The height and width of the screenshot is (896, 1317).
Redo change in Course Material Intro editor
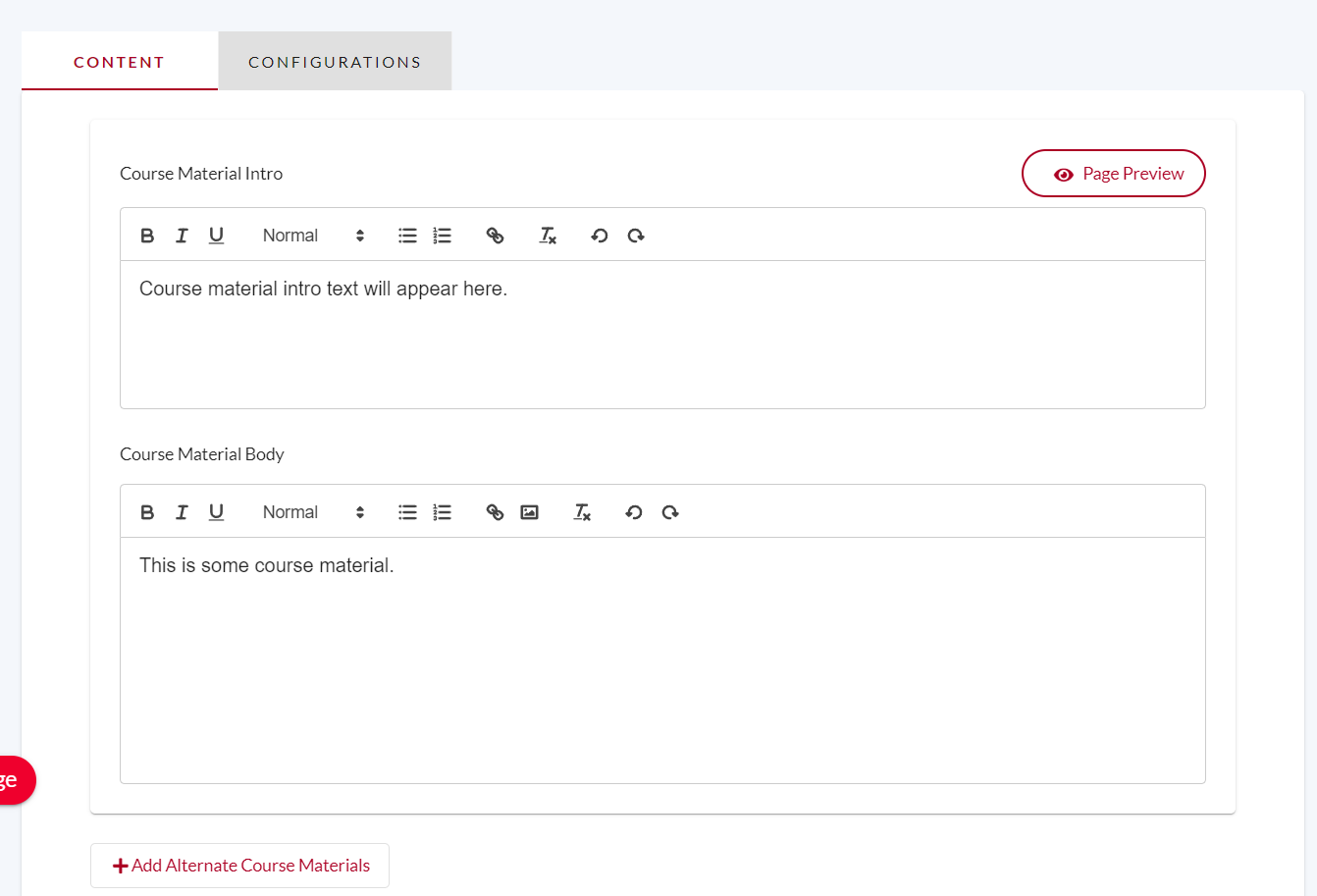coord(636,236)
